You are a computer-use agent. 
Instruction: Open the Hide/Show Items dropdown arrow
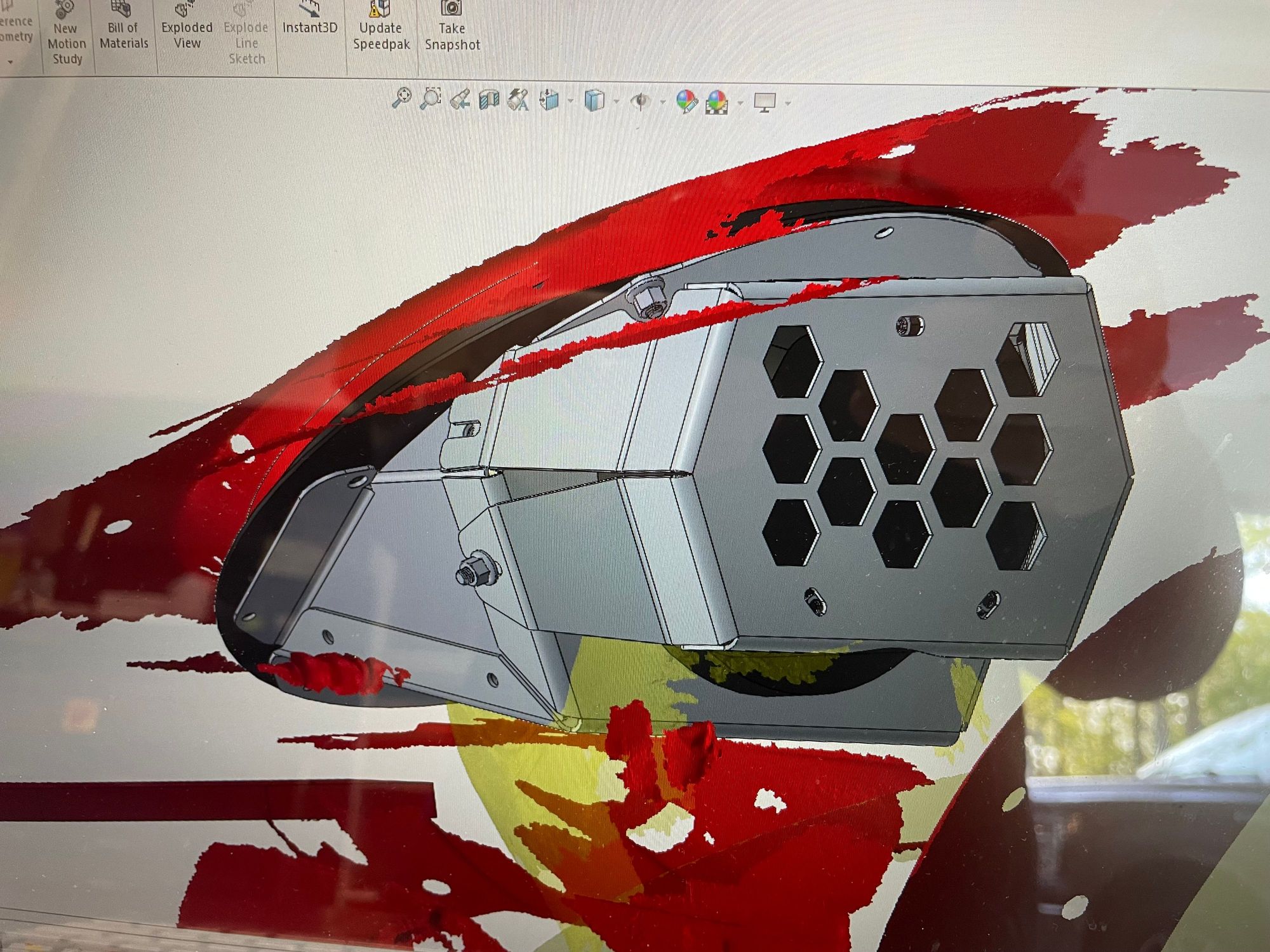(663, 102)
